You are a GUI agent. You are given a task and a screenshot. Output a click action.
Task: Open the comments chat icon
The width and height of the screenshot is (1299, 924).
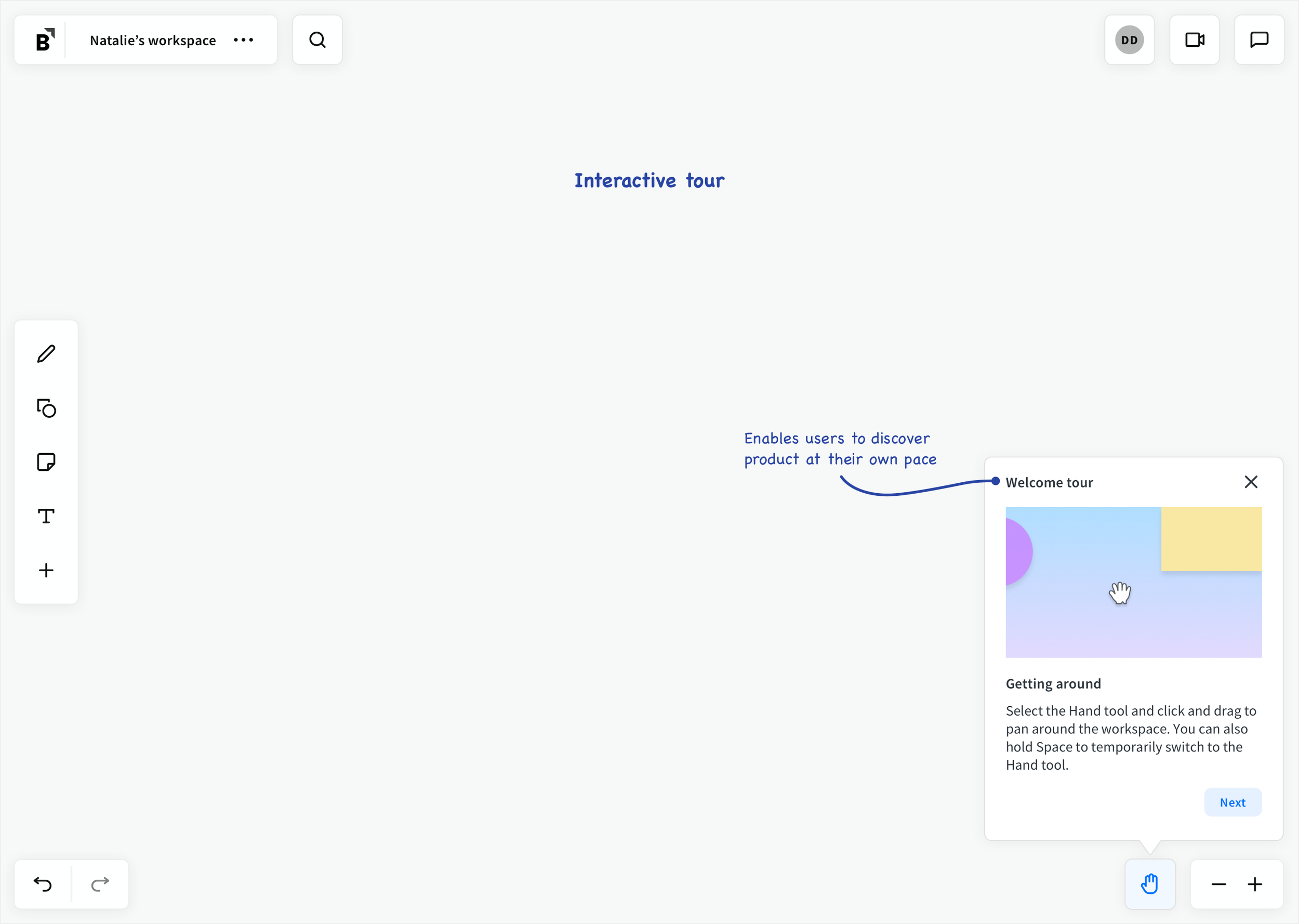click(x=1259, y=40)
